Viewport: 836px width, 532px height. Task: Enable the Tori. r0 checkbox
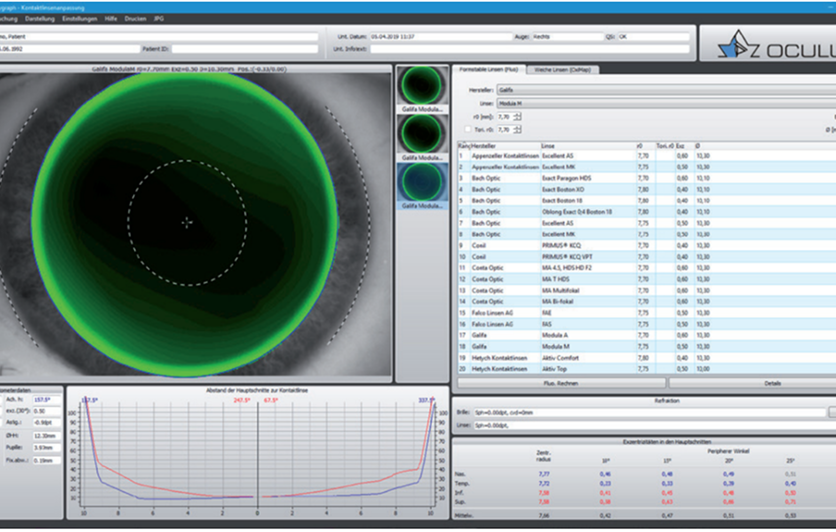tap(468, 130)
